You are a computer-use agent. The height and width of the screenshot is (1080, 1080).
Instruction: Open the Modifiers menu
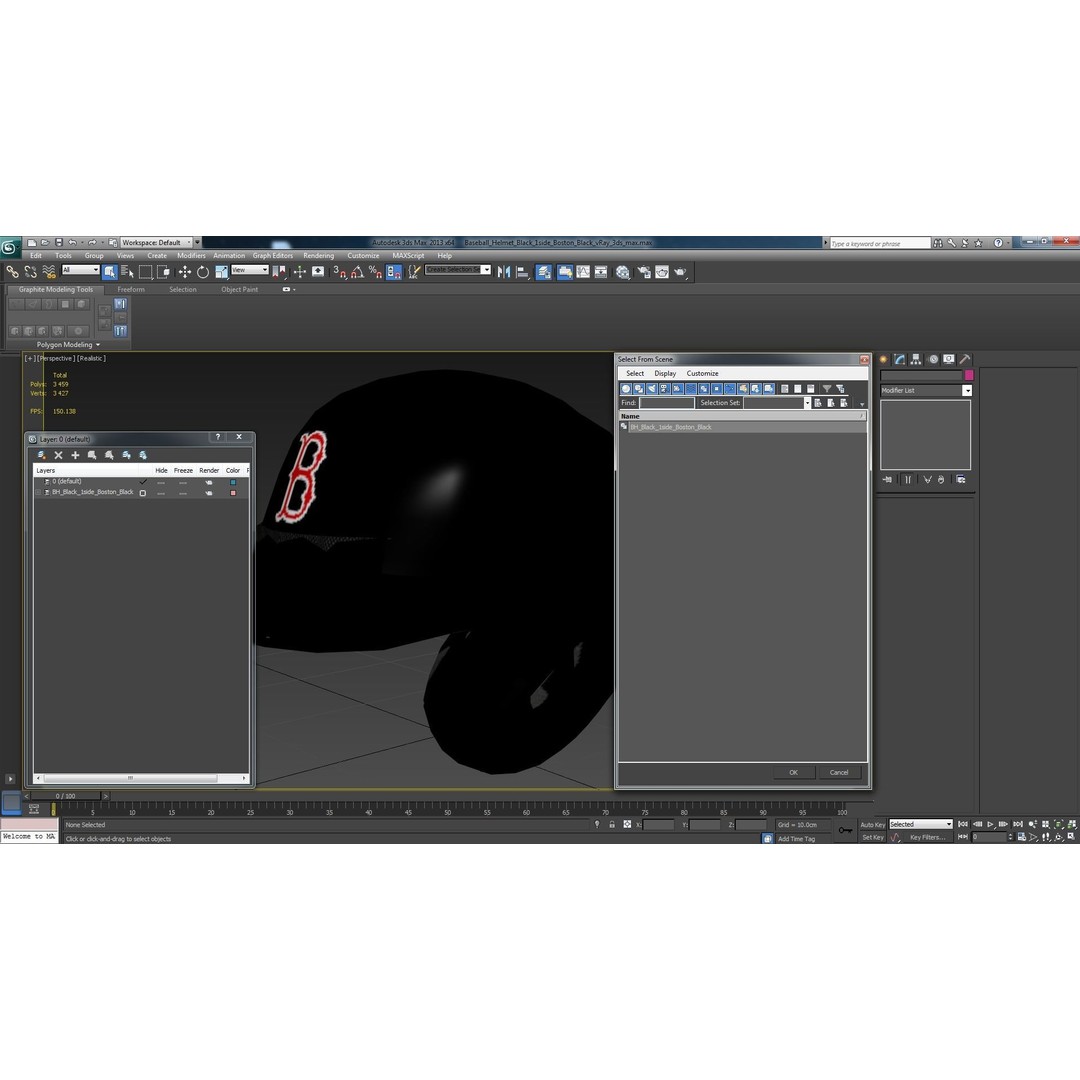(x=191, y=256)
